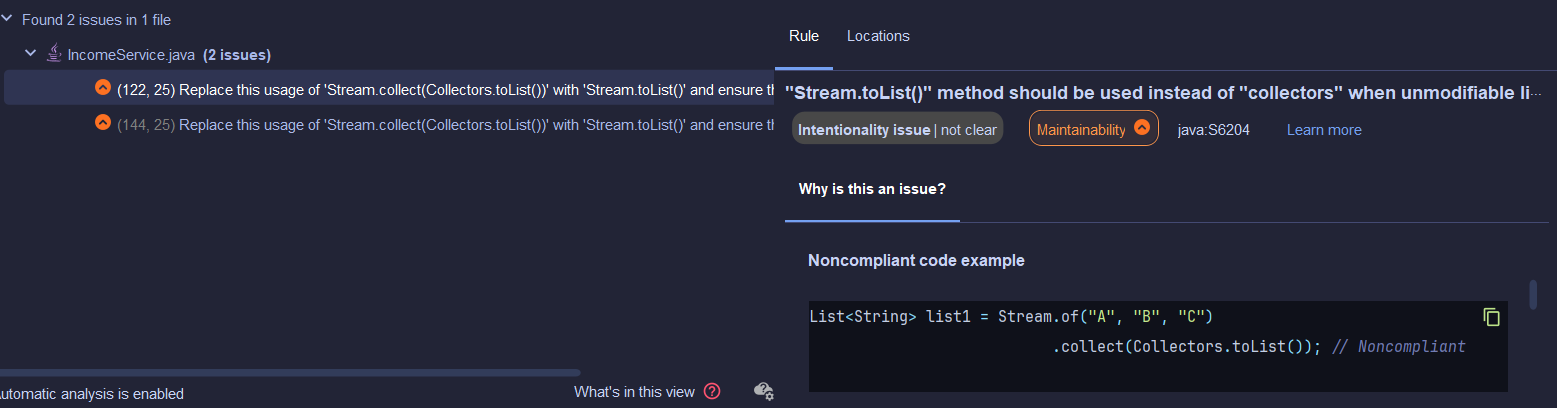Click the Maintainability badge severity icon
1557x408 pixels.
tap(1142, 129)
